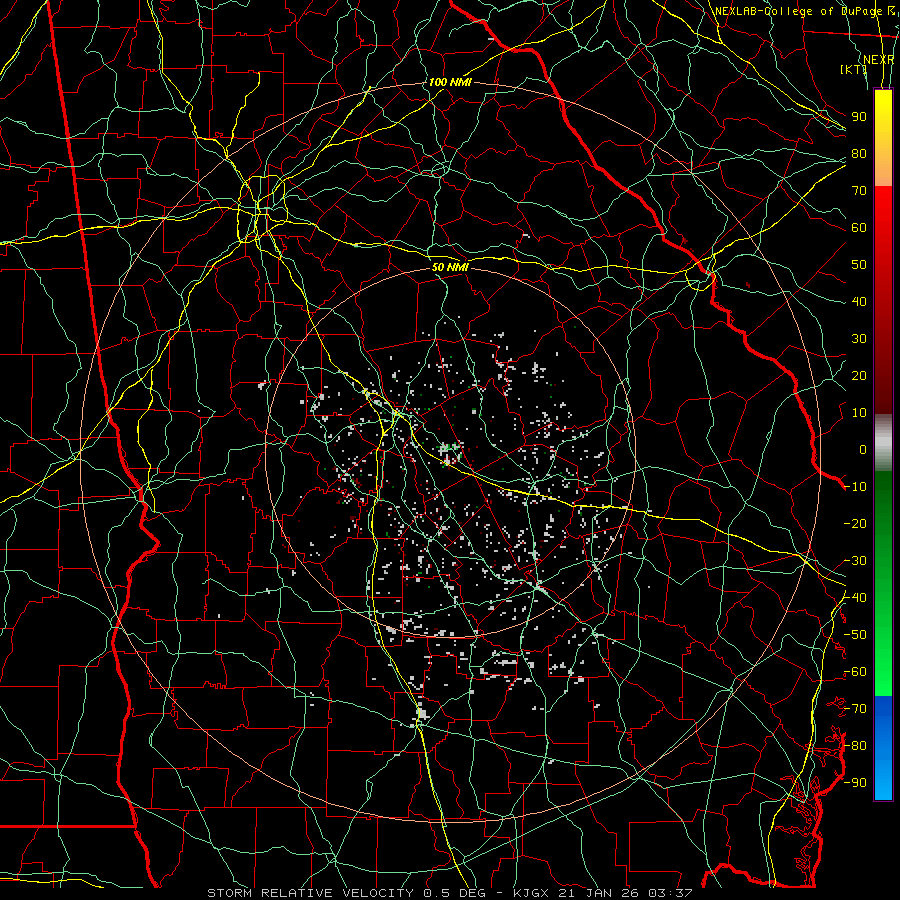Image resolution: width=900 pixels, height=900 pixels.
Task: Click the -50 value on velocity scale
Action: [855, 635]
